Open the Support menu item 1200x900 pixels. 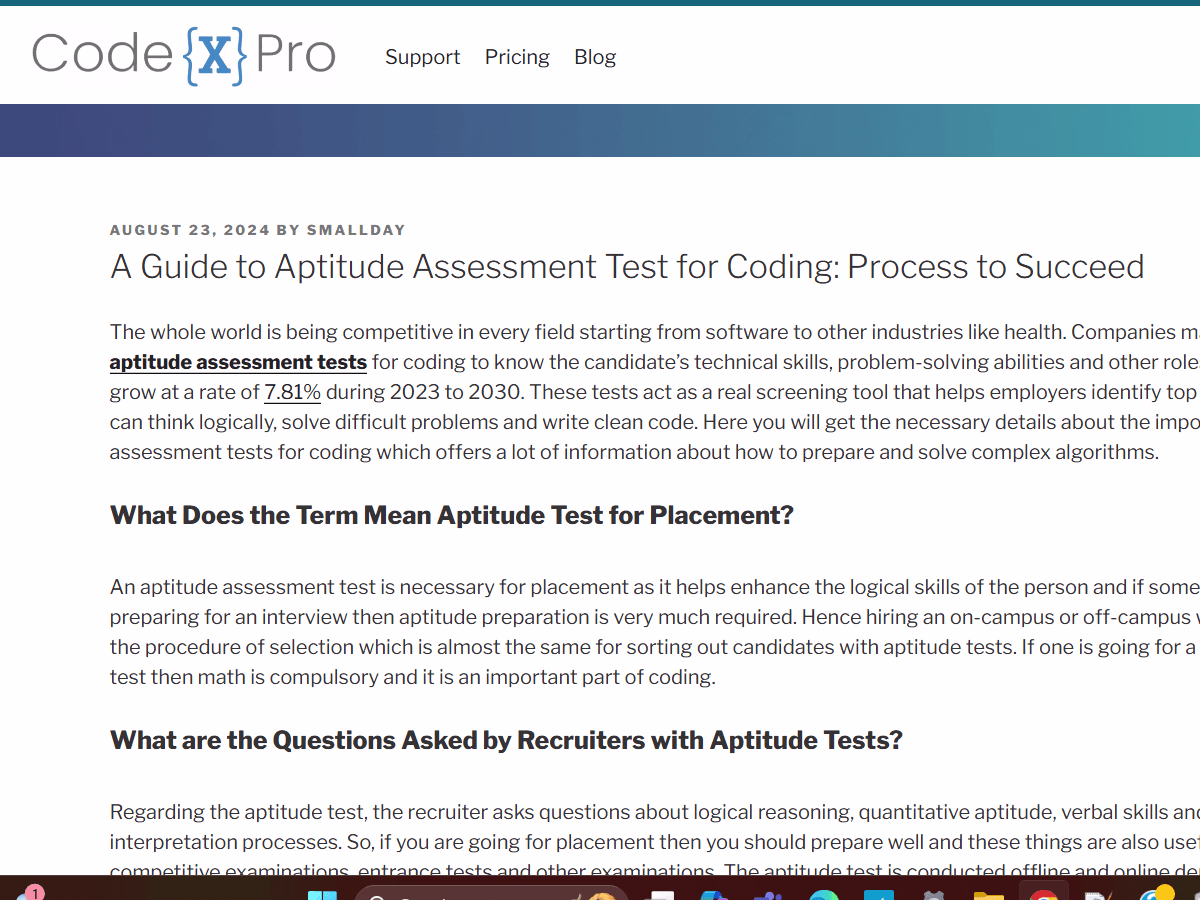(x=422, y=57)
